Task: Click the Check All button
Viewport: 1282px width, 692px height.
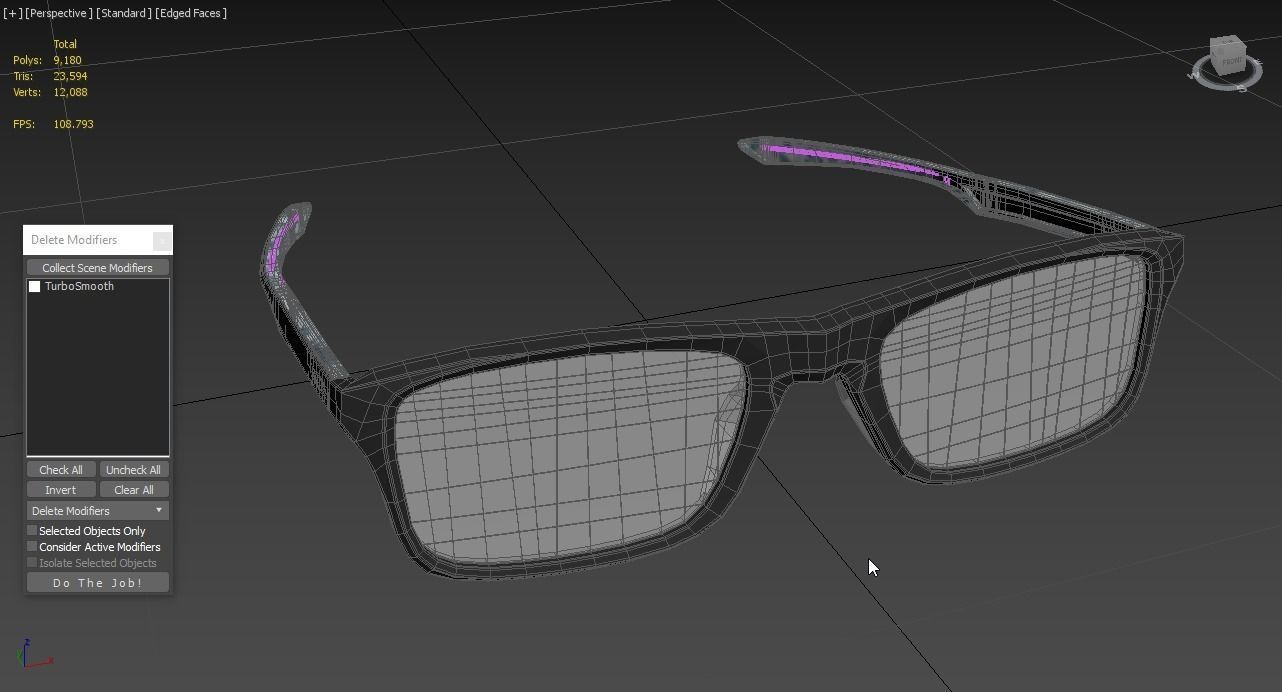Action: [x=61, y=470]
